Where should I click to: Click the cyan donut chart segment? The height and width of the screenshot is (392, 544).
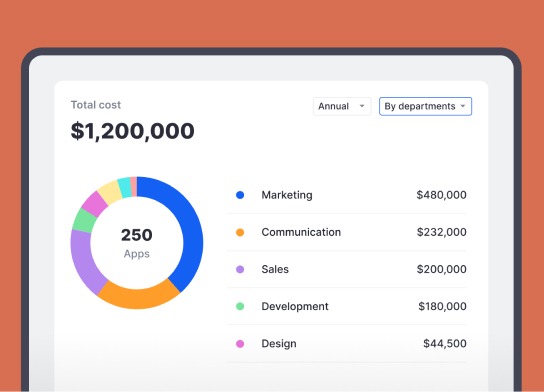(x=125, y=187)
